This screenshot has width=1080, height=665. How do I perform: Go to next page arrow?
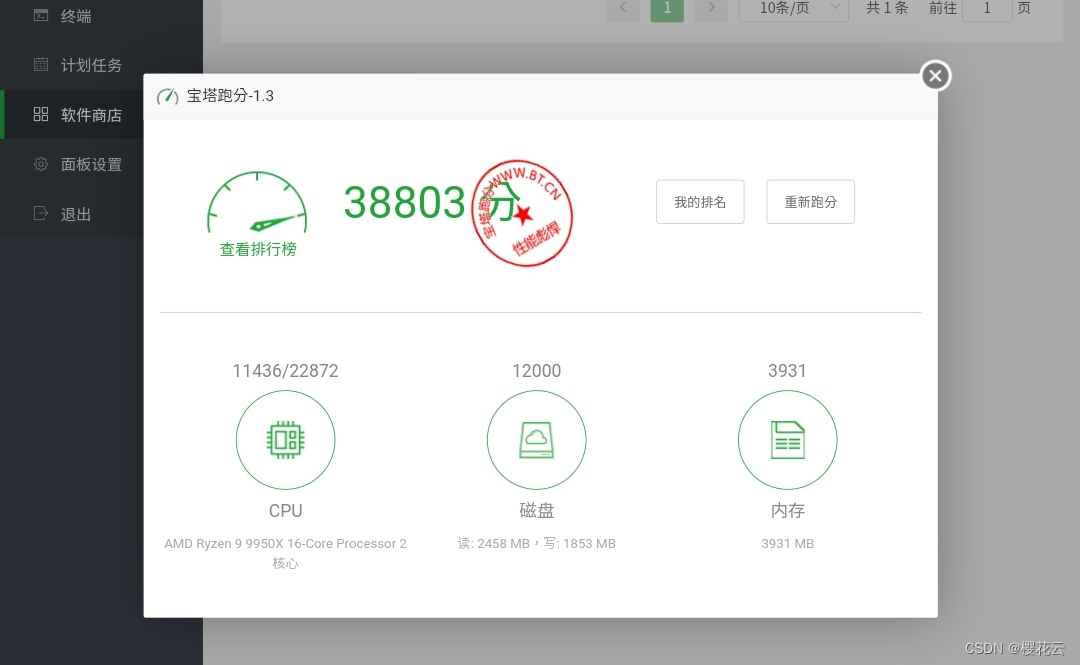point(712,8)
